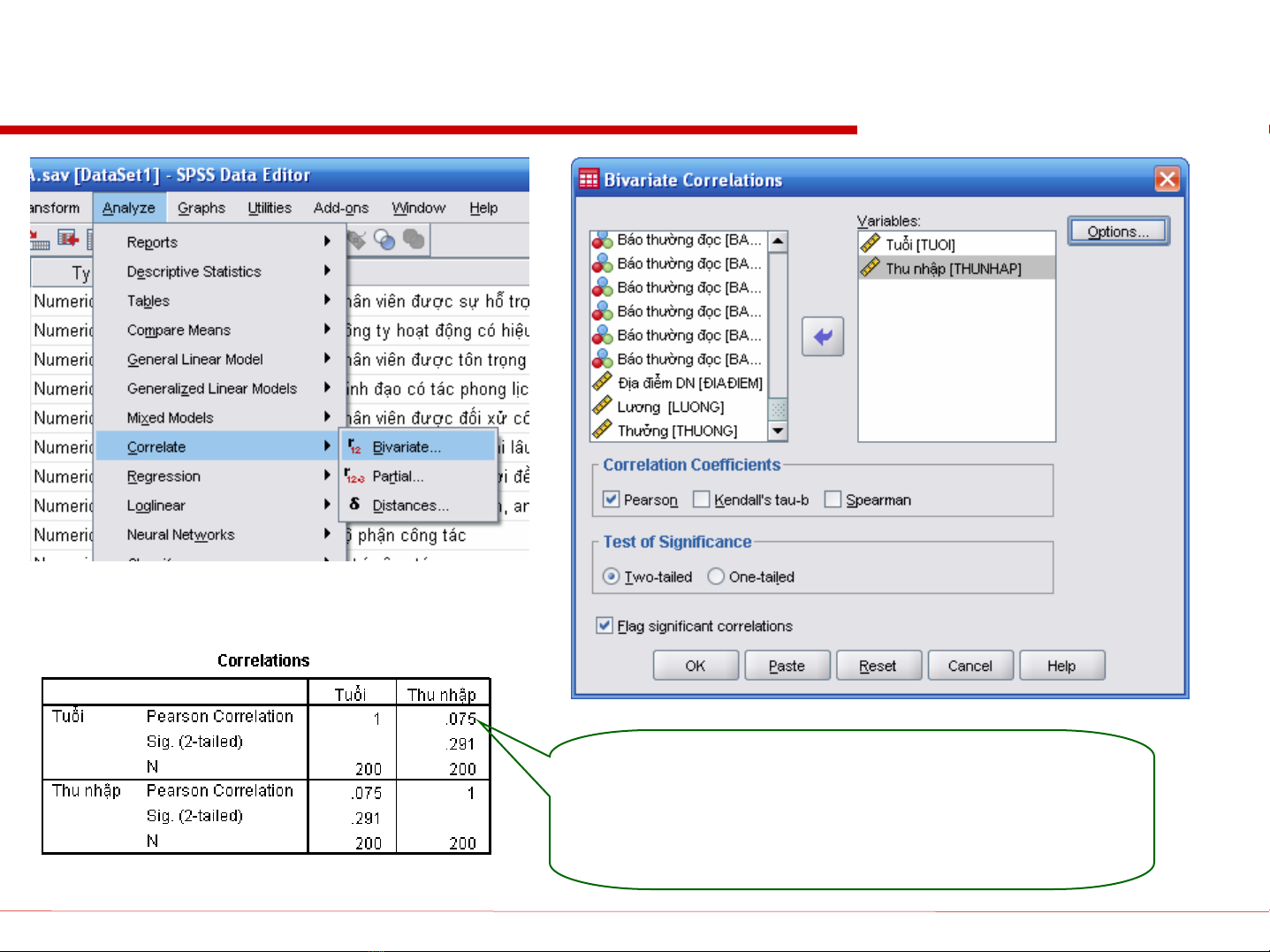Image resolution: width=1270 pixels, height=952 pixels.
Task: Expand the Regression submenu
Action: [x=164, y=476]
